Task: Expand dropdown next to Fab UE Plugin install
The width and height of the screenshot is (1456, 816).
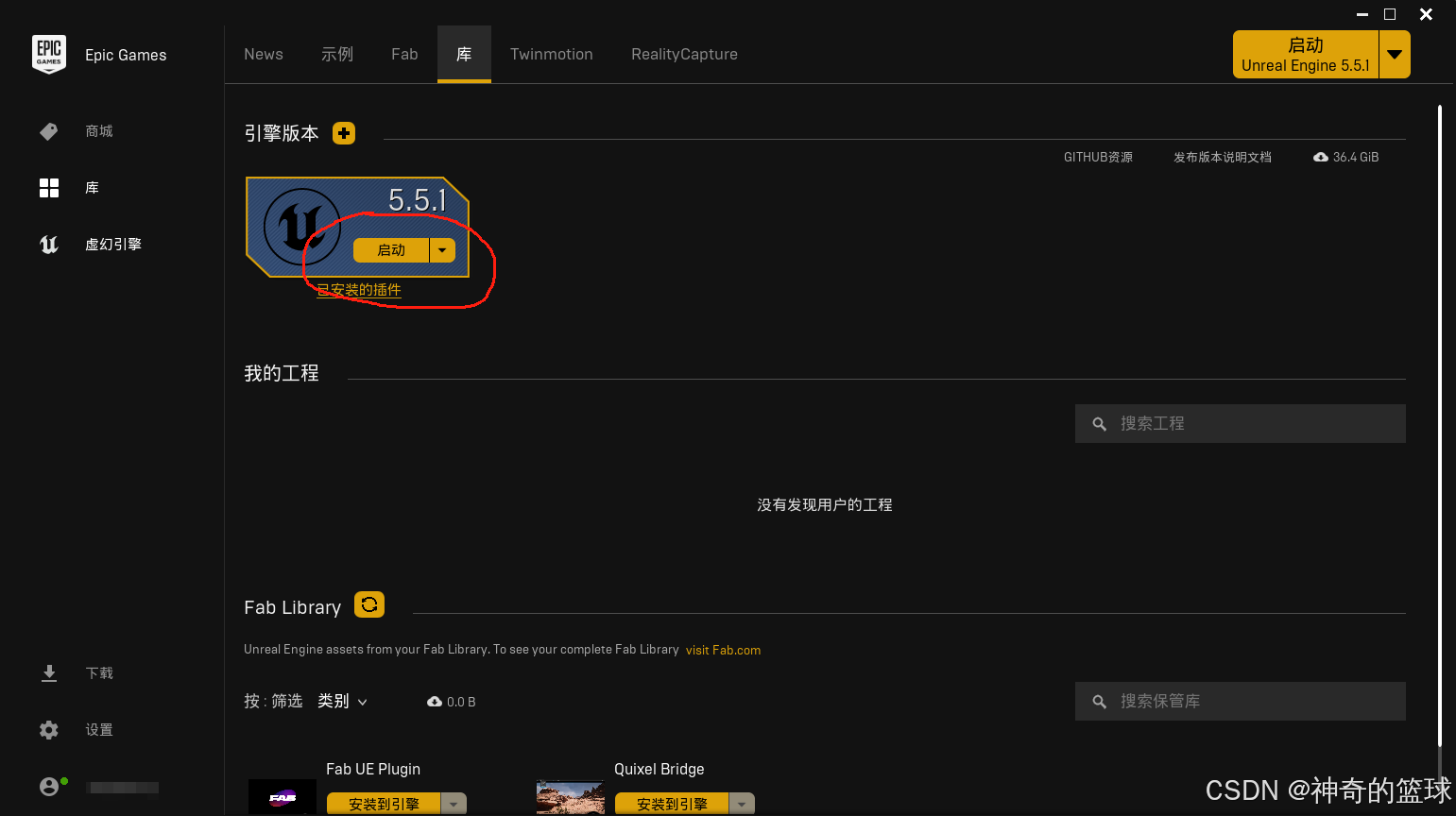Action: pos(454,805)
